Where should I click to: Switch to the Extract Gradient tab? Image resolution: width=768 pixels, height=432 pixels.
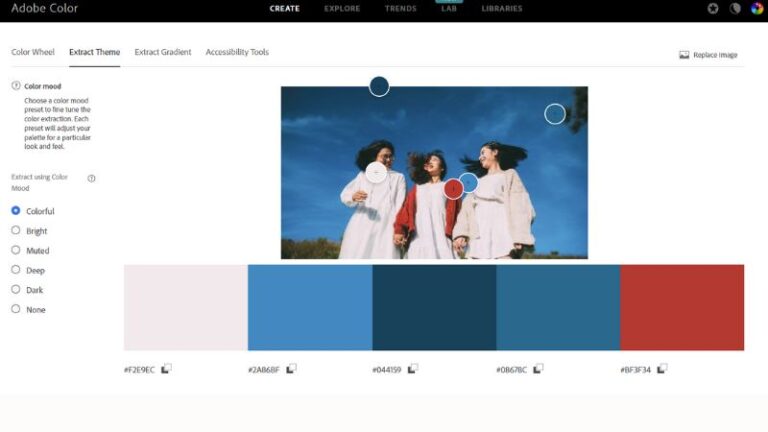(163, 52)
